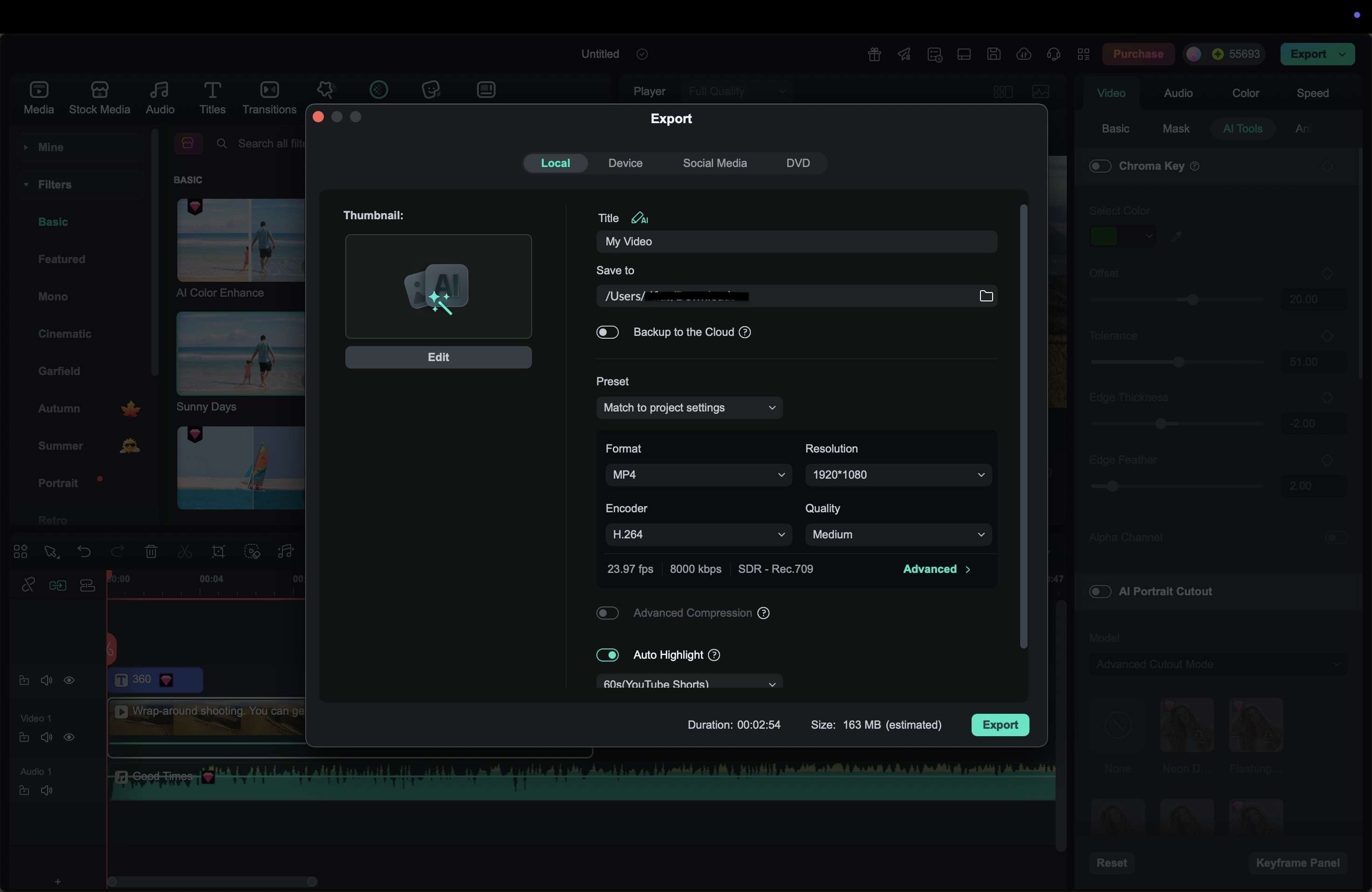This screenshot has width=1372, height=892.
Task: Open the Save to folder browser icon
Action: pyautogui.click(x=986, y=296)
